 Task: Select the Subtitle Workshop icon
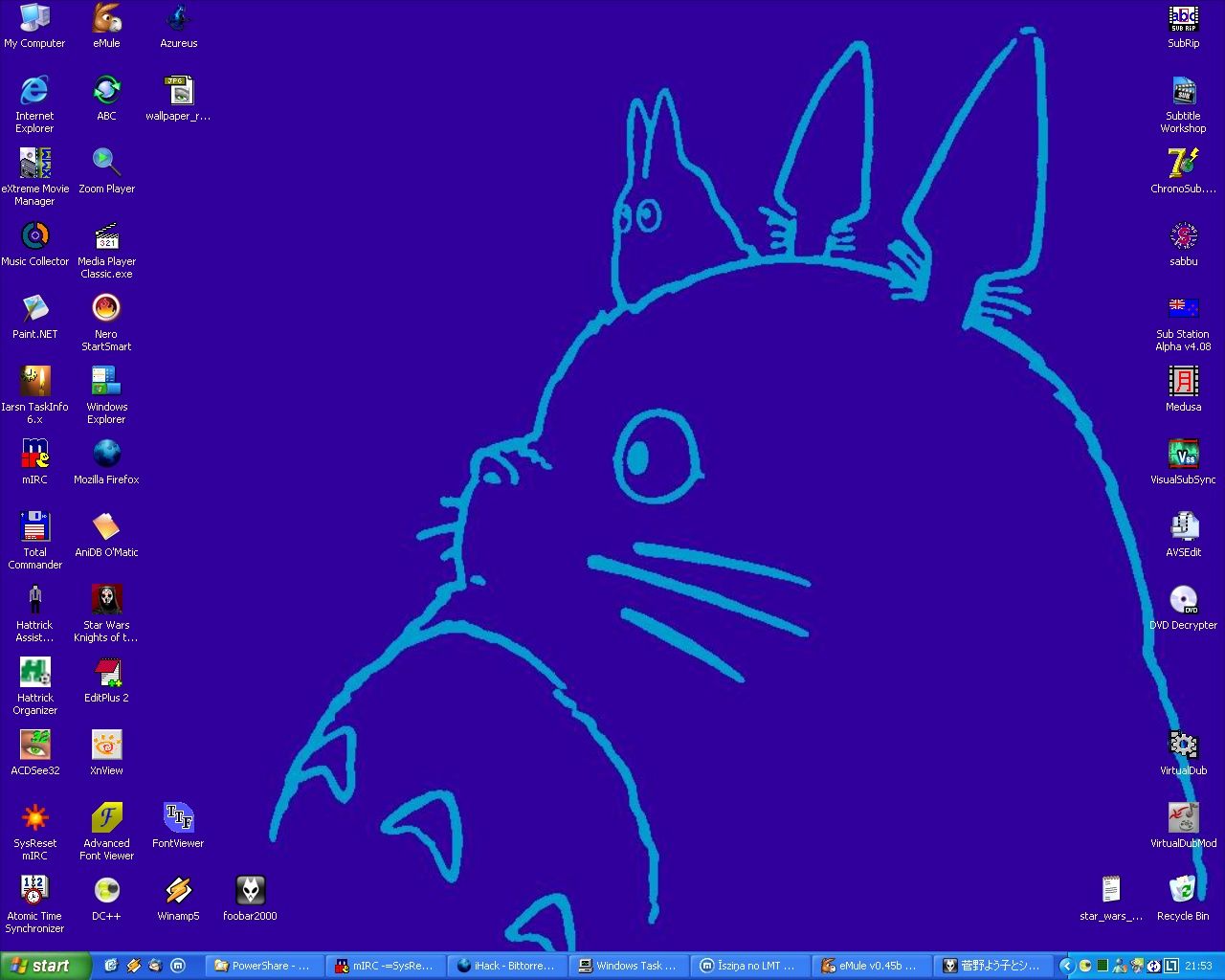click(x=1183, y=104)
